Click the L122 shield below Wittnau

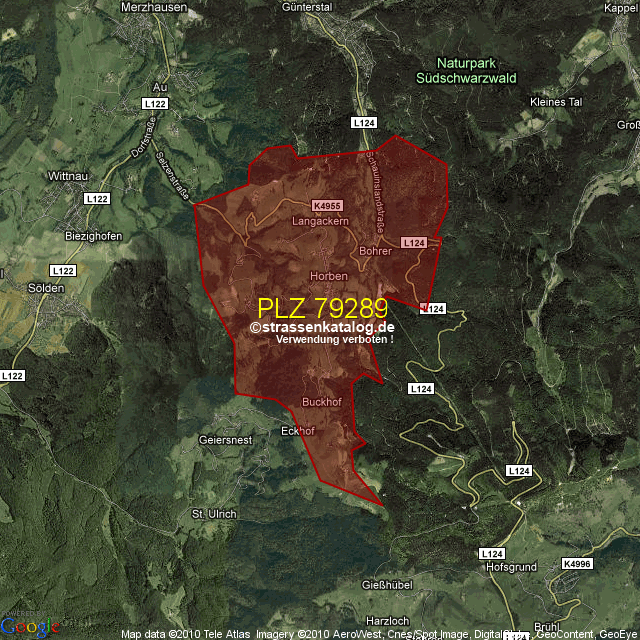pyautogui.click(x=97, y=199)
